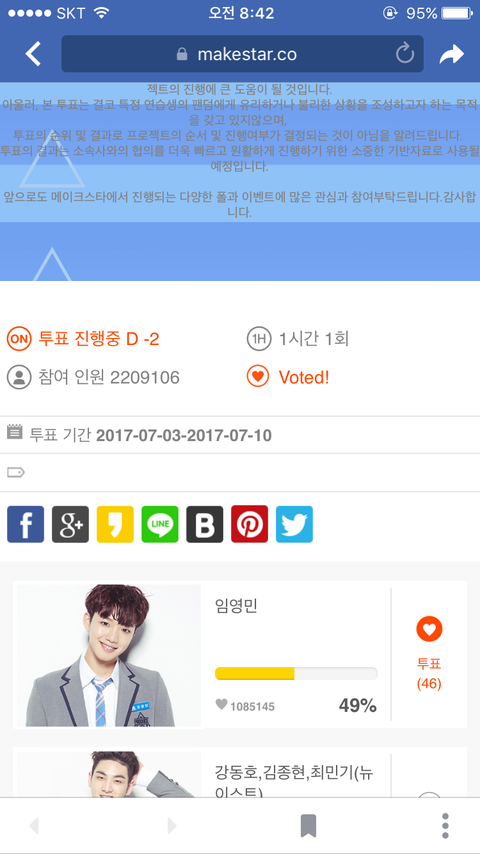Reload the makestar.co page

404,54
